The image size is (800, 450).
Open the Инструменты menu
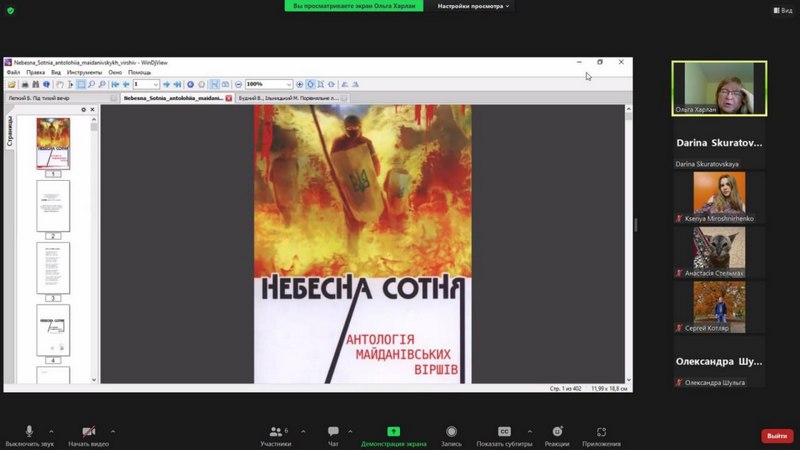tap(84, 72)
